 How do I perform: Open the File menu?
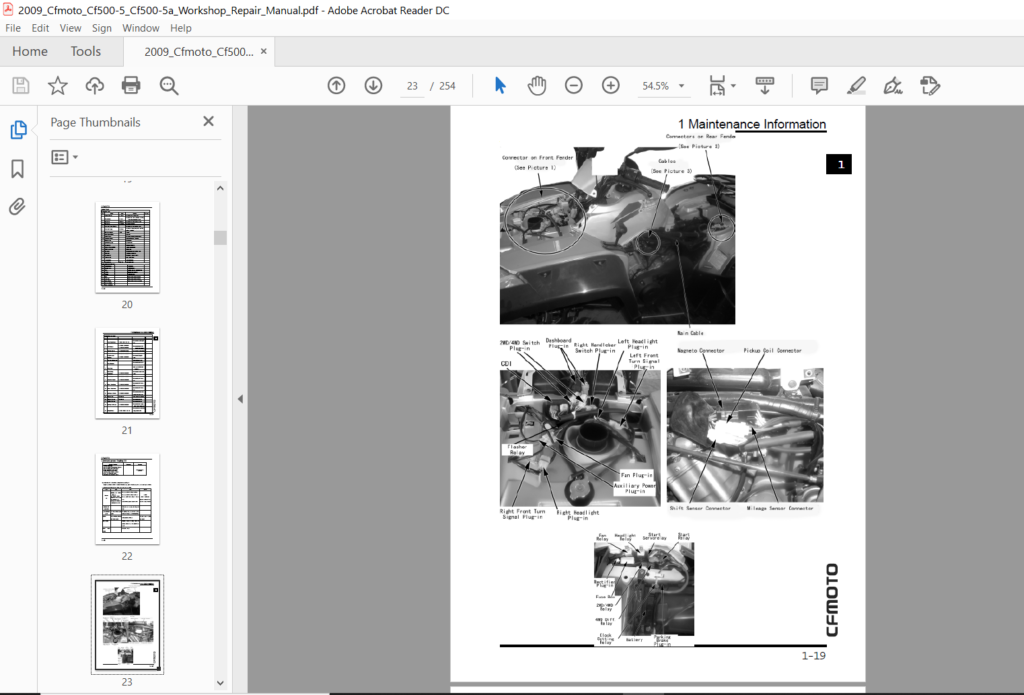pos(13,28)
